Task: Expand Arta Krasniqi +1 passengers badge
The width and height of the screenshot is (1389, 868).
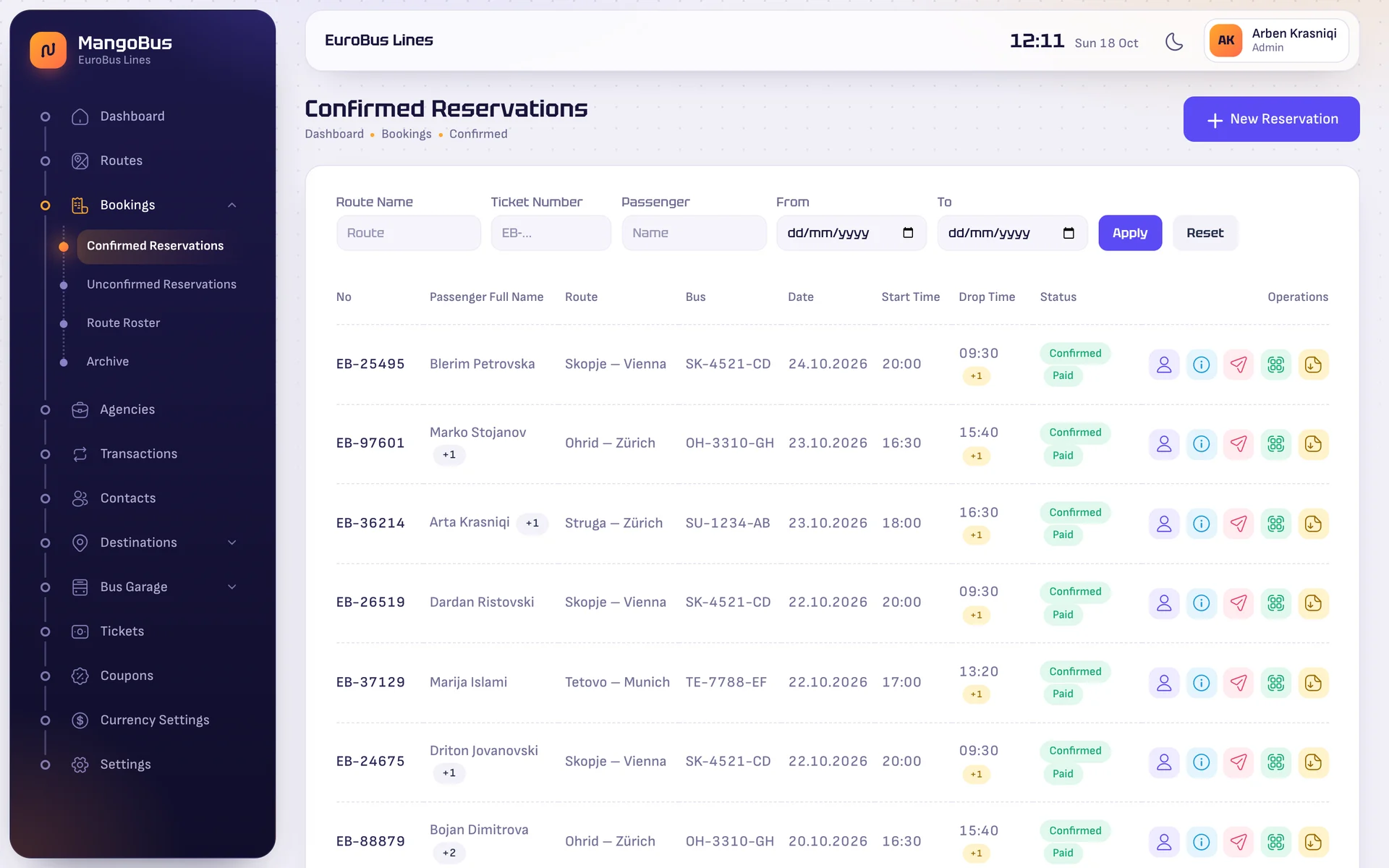Action: 532,523
